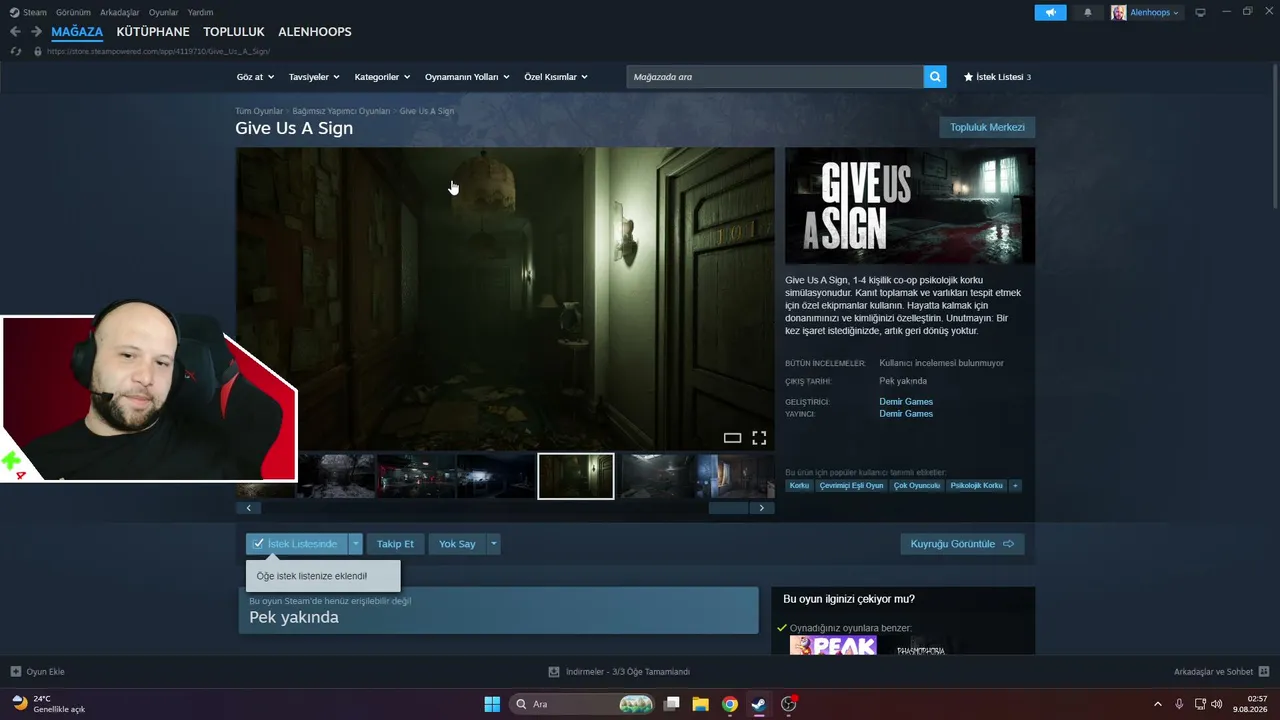Show hidden system tray icons
Screen dimensions: 1280x720
(1158, 704)
